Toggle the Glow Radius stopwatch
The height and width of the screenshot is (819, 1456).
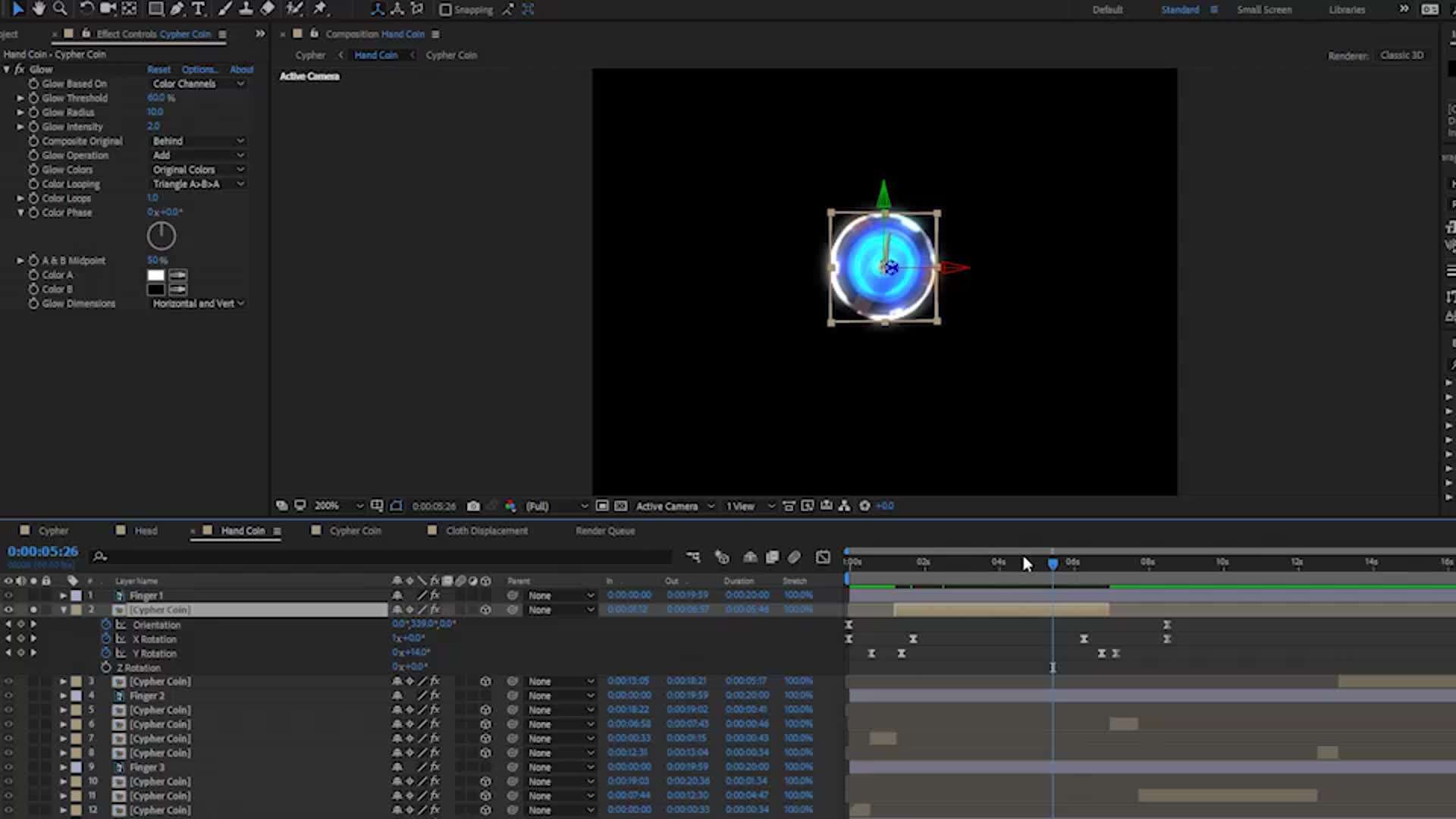coord(33,112)
